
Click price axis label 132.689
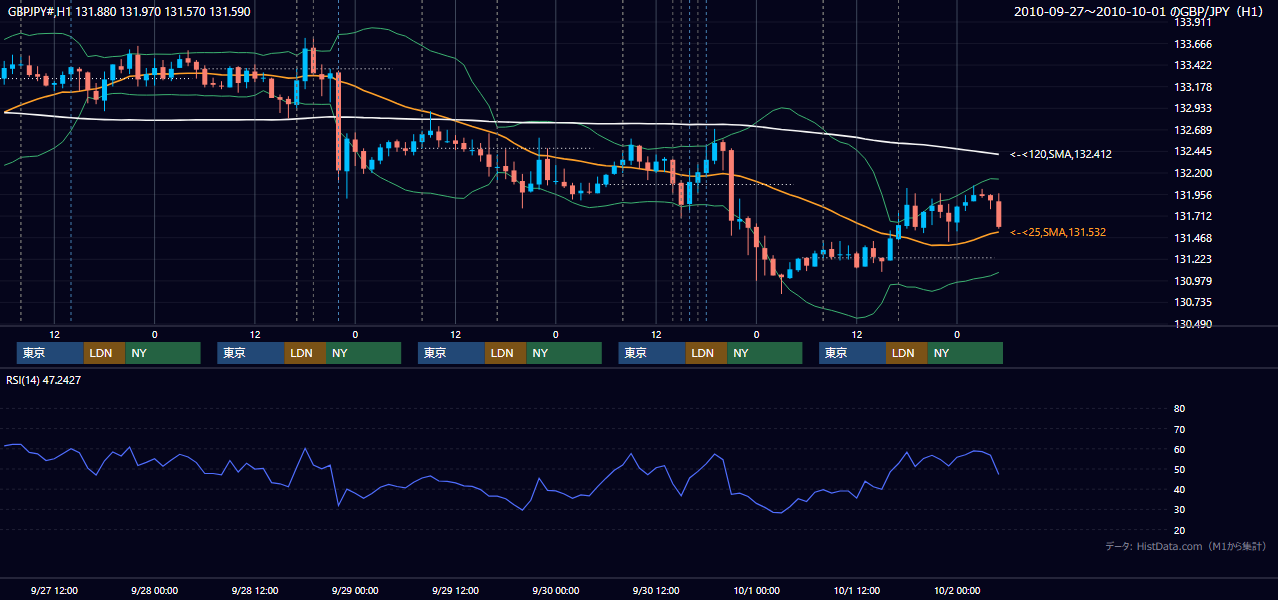pos(1192,130)
